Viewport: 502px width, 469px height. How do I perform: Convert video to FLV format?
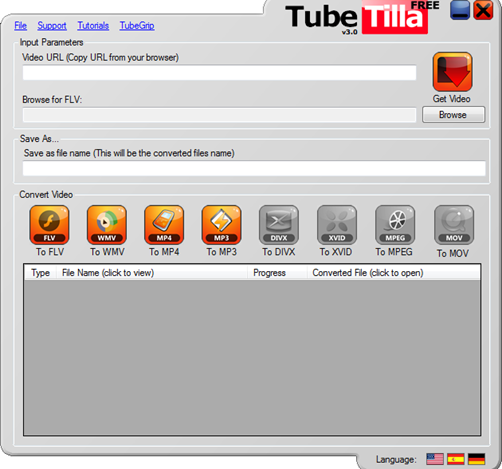(x=49, y=225)
